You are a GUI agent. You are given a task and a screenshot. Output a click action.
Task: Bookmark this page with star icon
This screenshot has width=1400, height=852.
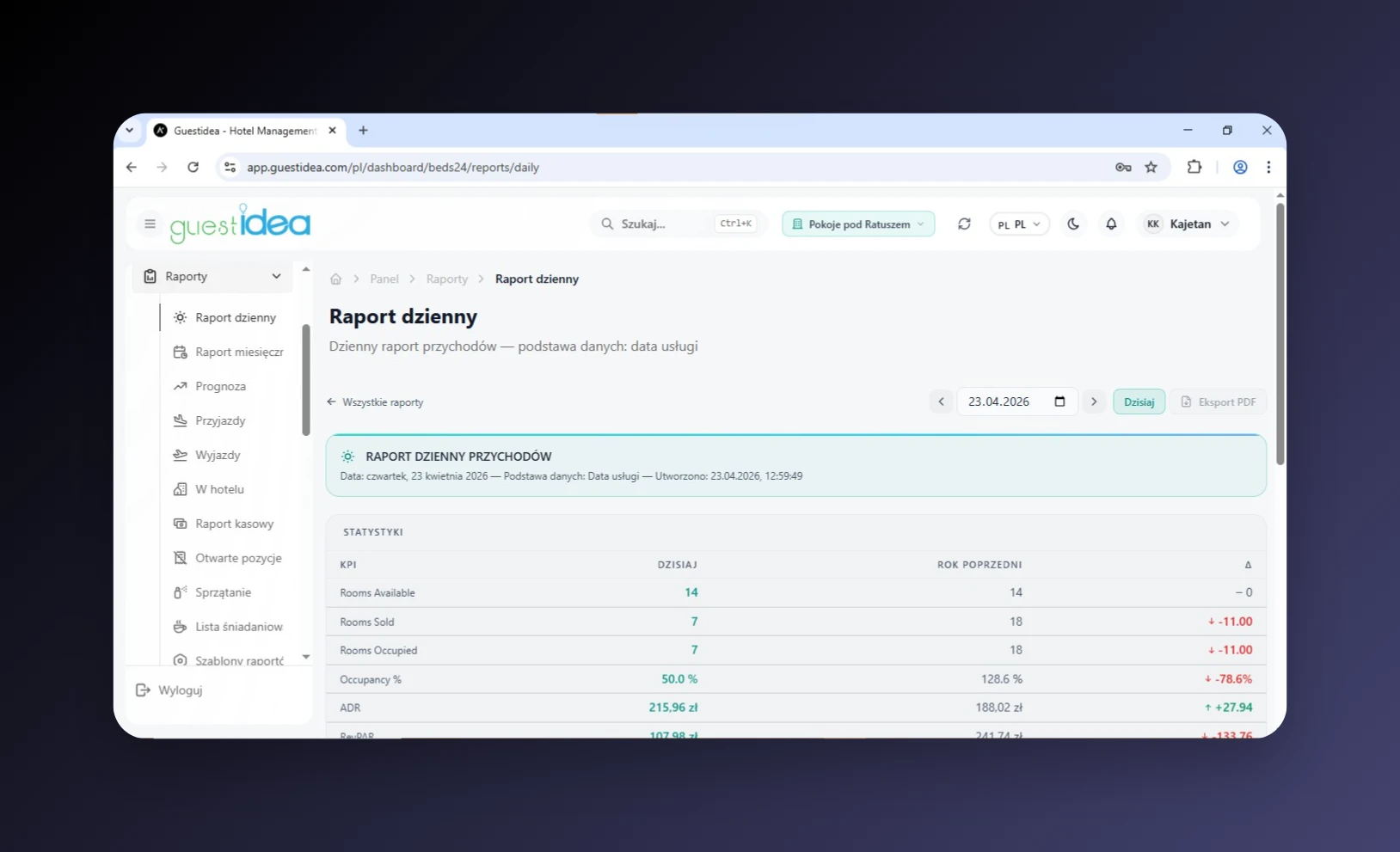click(1151, 168)
